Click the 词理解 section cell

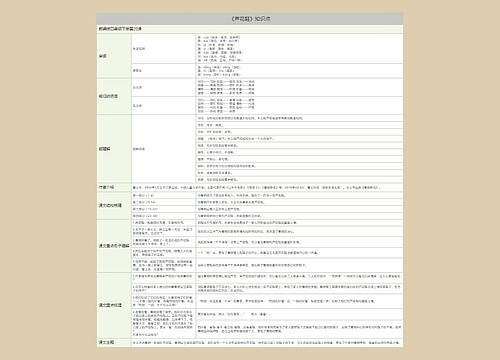[x=114, y=149]
